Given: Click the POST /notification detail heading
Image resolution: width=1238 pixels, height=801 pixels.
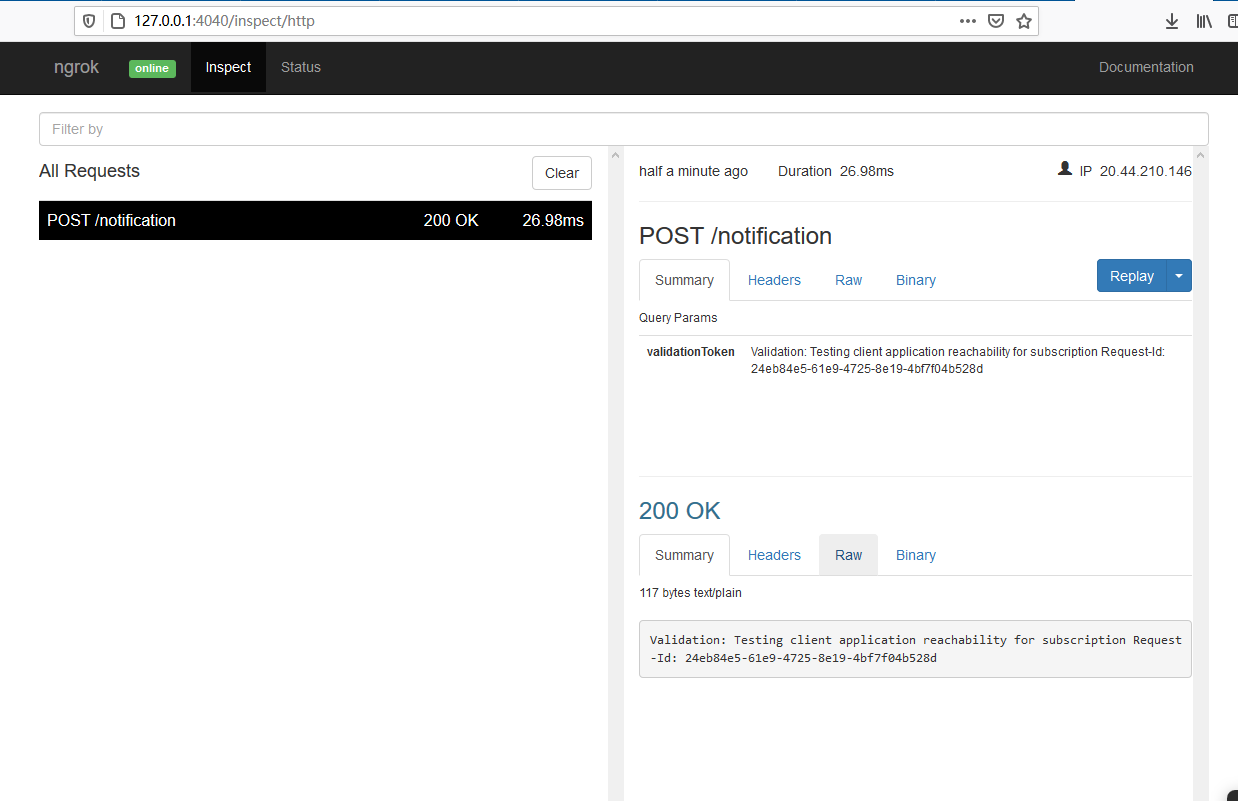Looking at the screenshot, I should click(735, 236).
